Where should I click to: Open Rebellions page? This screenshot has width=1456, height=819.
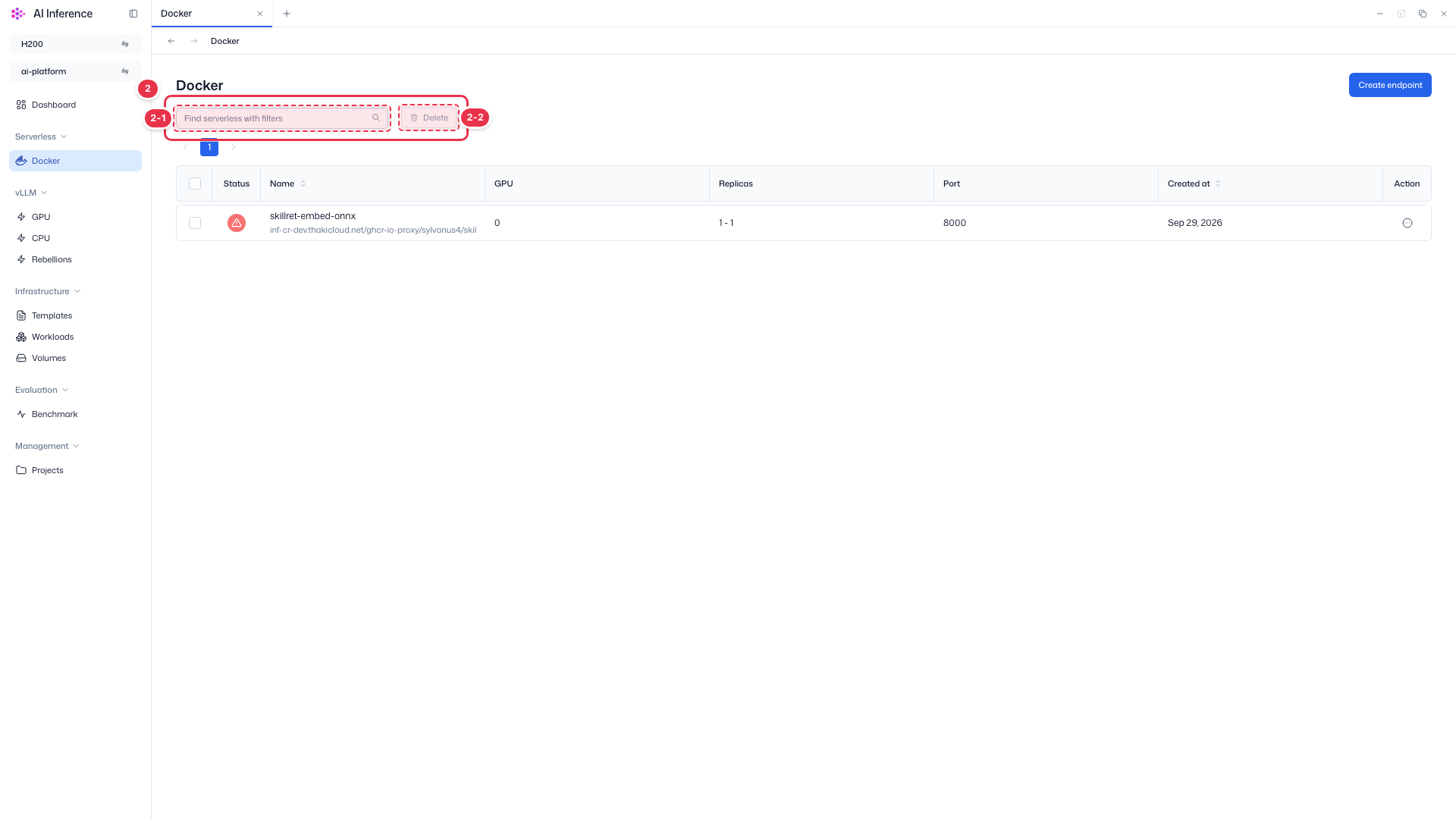[75, 259]
